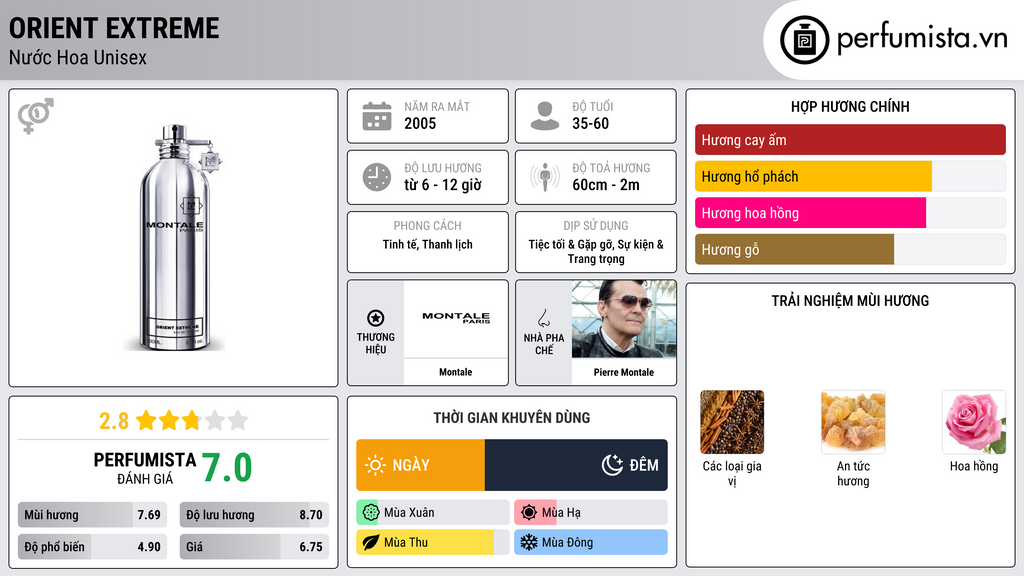The height and width of the screenshot is (576, 1024).
Task: Click the nose icon above Nhà pha chế
Action: (x=543, y=318)
